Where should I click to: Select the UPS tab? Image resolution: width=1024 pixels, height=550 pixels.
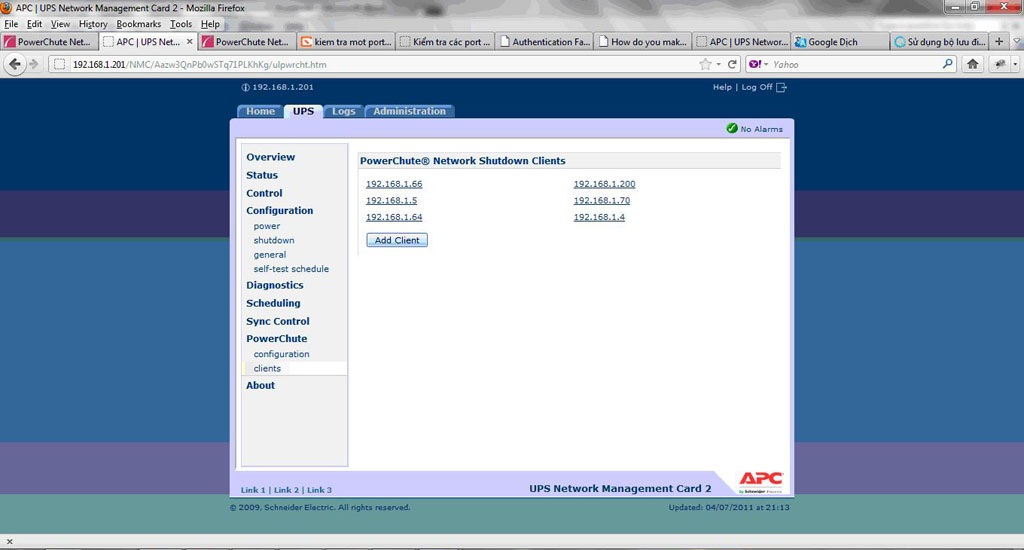point(303,111)
